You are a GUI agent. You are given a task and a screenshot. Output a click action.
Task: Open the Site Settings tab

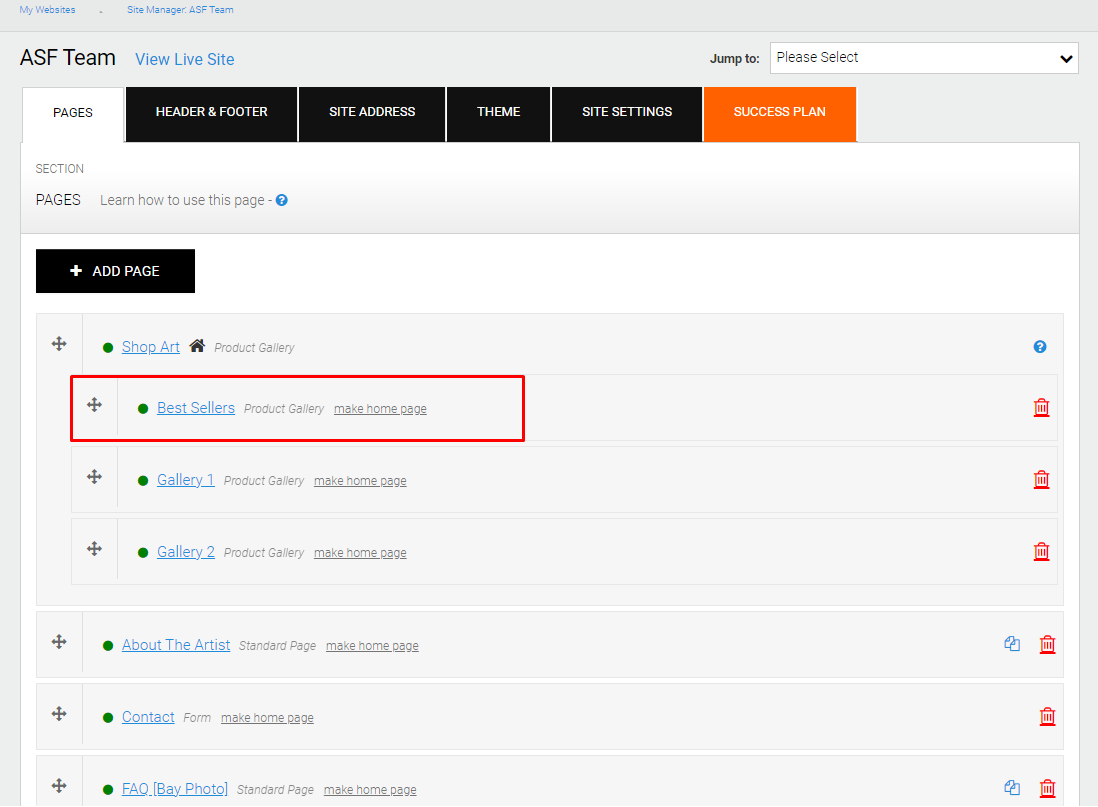[627, 113]
